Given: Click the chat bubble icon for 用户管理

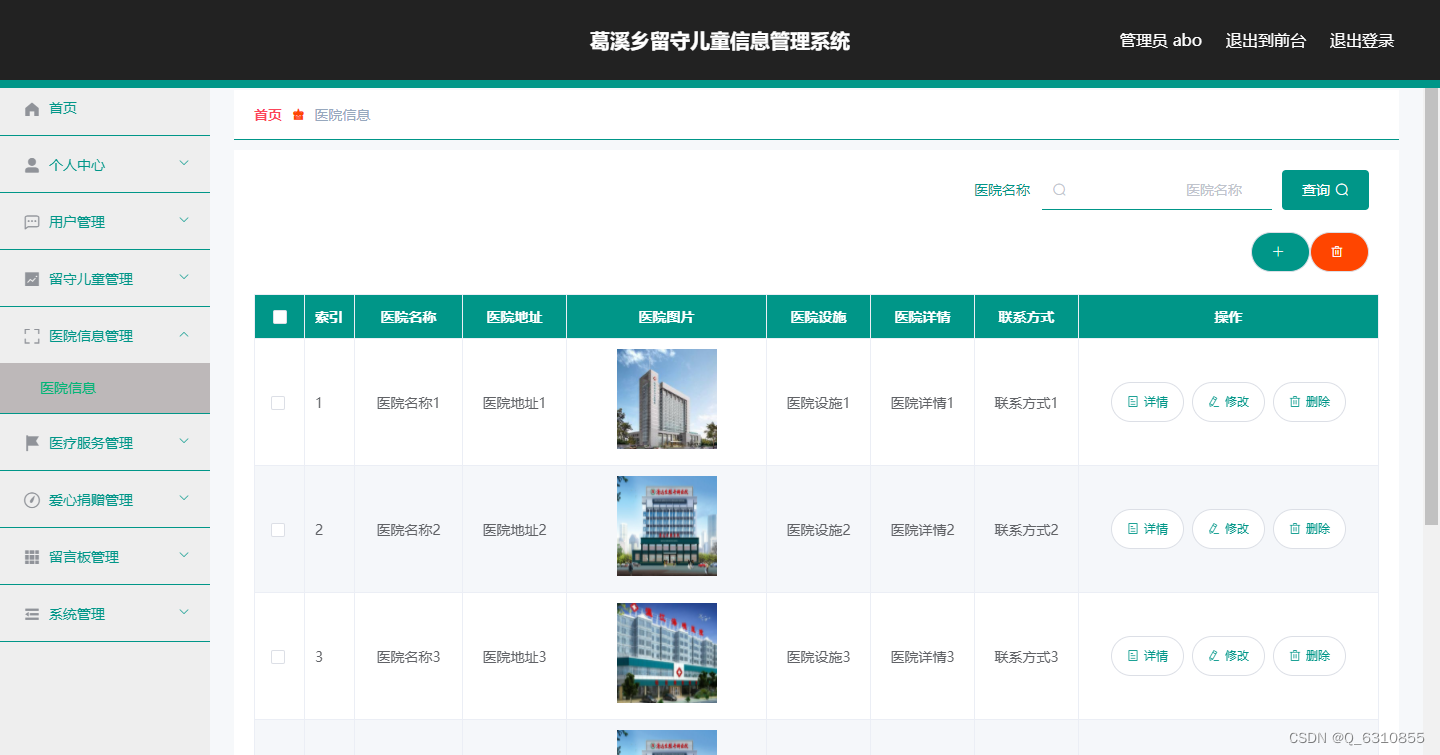Looking at the screenshot, I should [x=32, y=222].
